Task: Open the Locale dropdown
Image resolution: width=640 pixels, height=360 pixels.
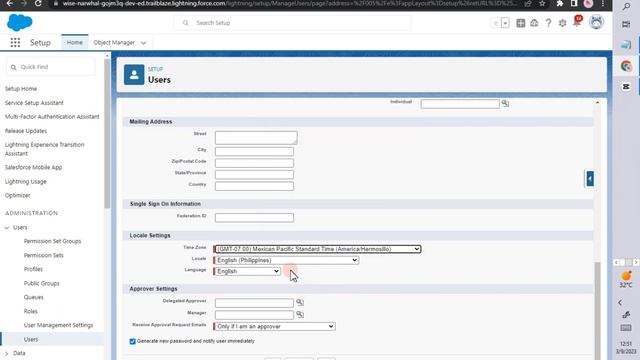Action: [286, 260]
